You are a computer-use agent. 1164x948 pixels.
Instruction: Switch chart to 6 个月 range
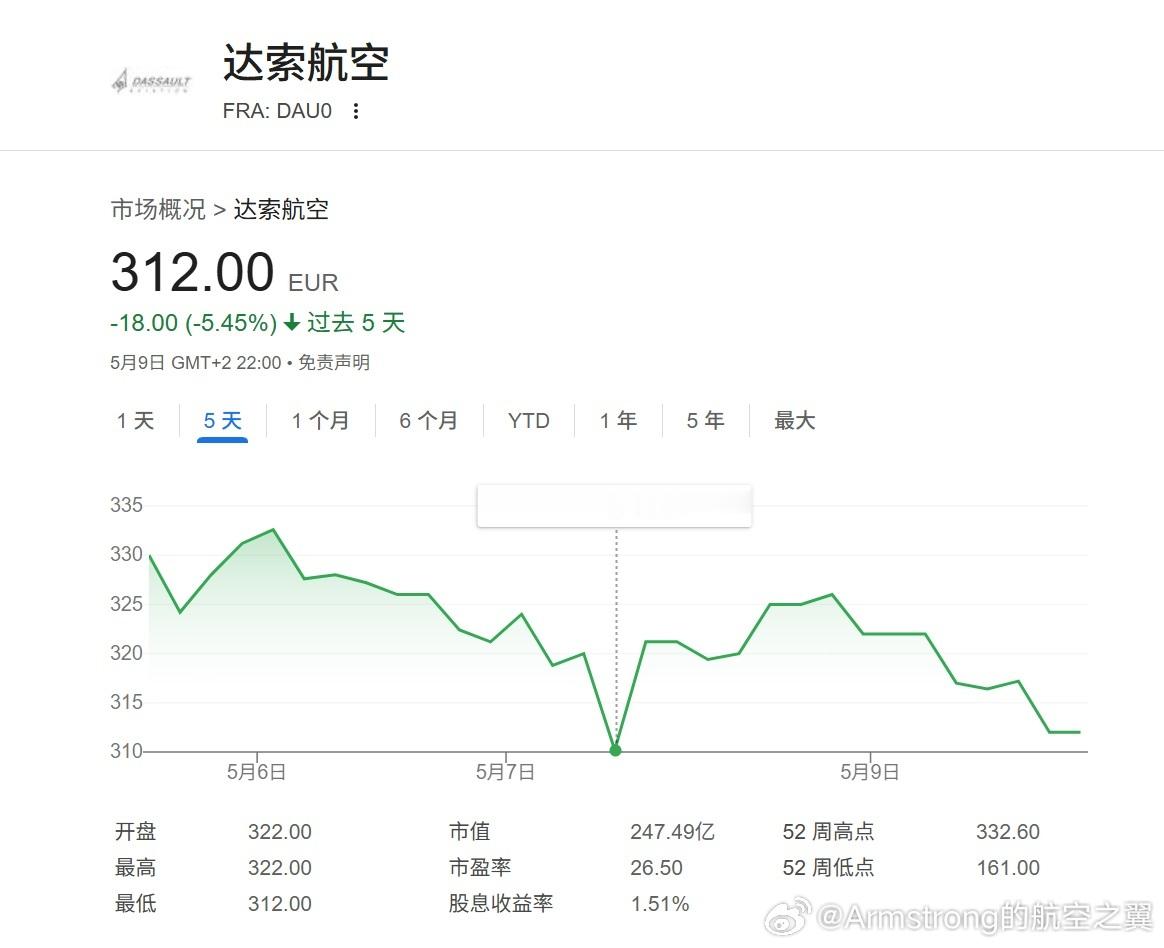tap(428, 421)
